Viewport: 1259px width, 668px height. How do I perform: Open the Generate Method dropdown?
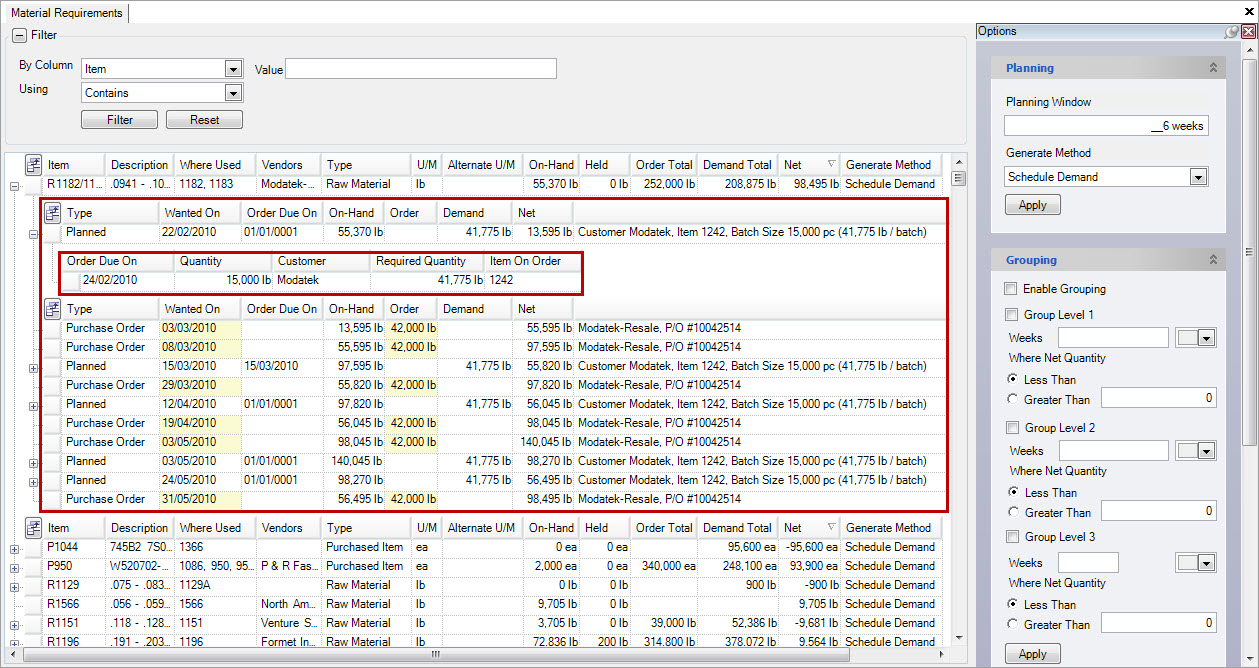coord(1198,177)
